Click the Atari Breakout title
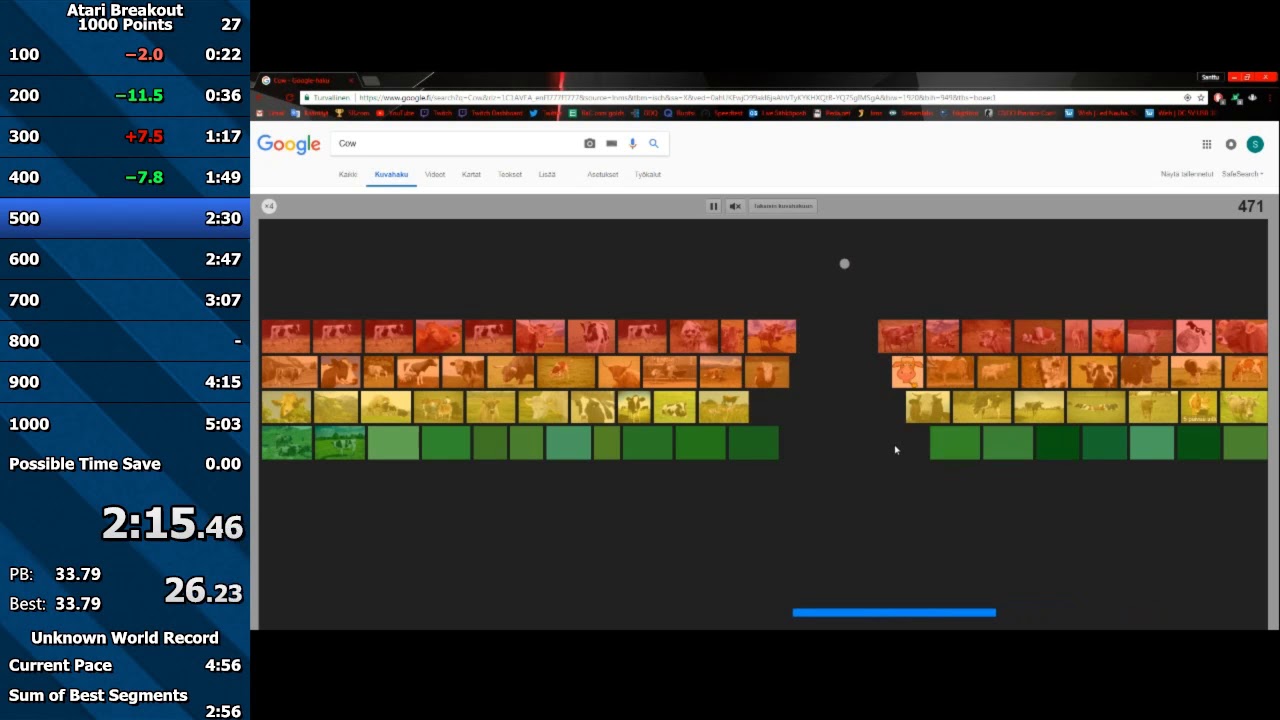 (125, 10)
